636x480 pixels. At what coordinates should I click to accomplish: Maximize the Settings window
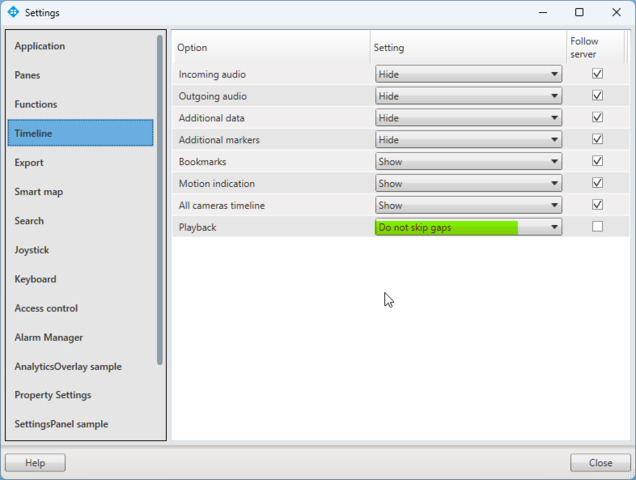coord(579,13)
